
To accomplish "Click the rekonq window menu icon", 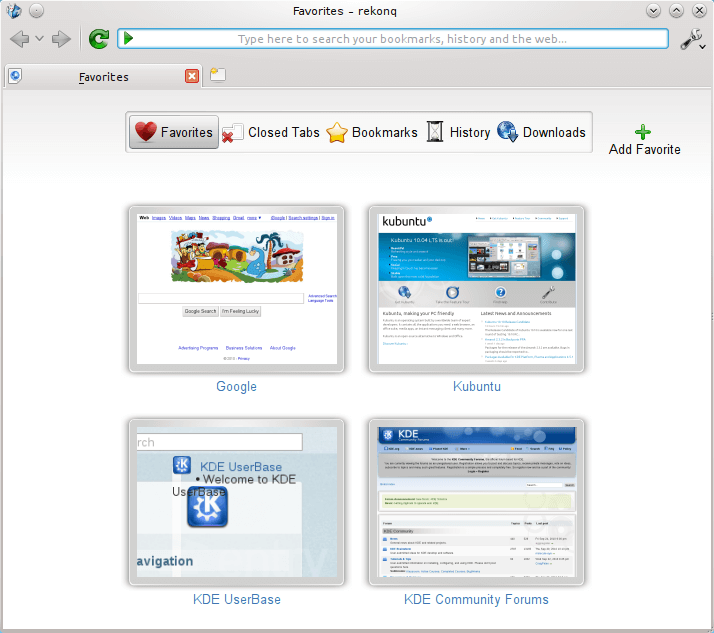I will [x=13, y=11].
